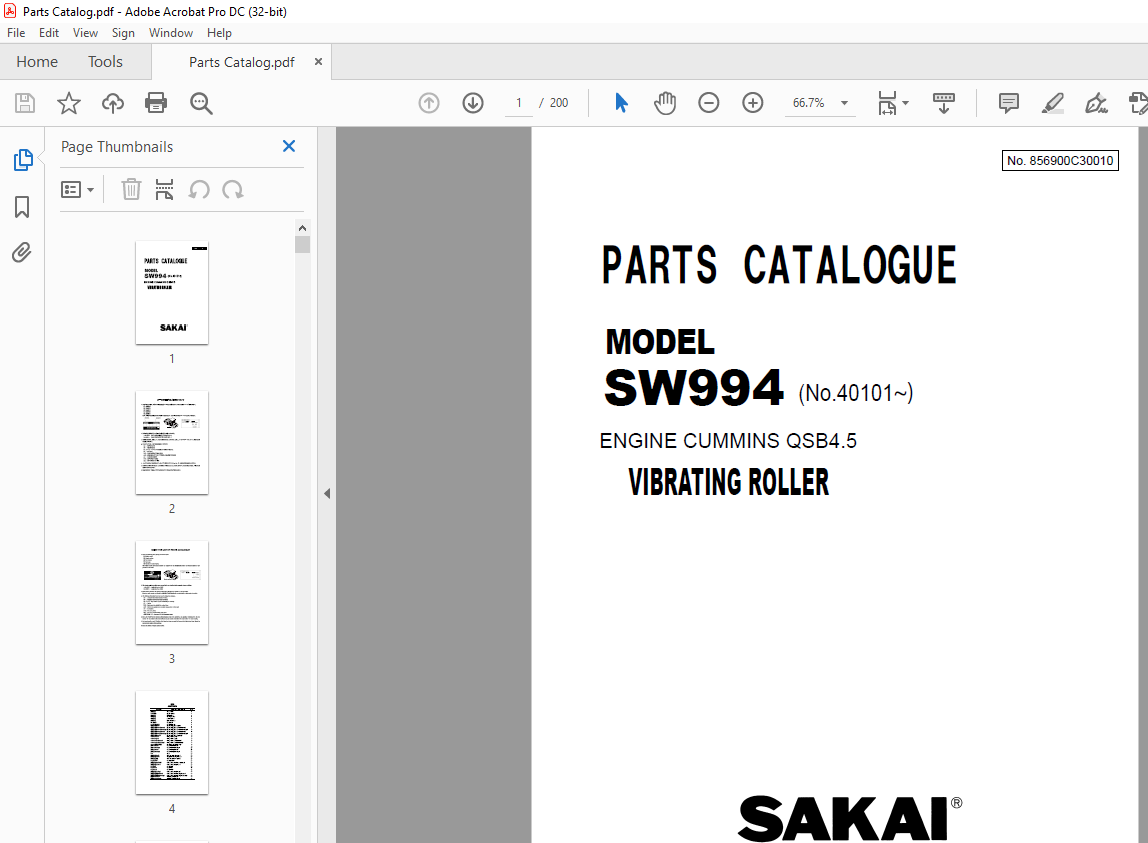Click the Print pages thumbnail icon

165,190
